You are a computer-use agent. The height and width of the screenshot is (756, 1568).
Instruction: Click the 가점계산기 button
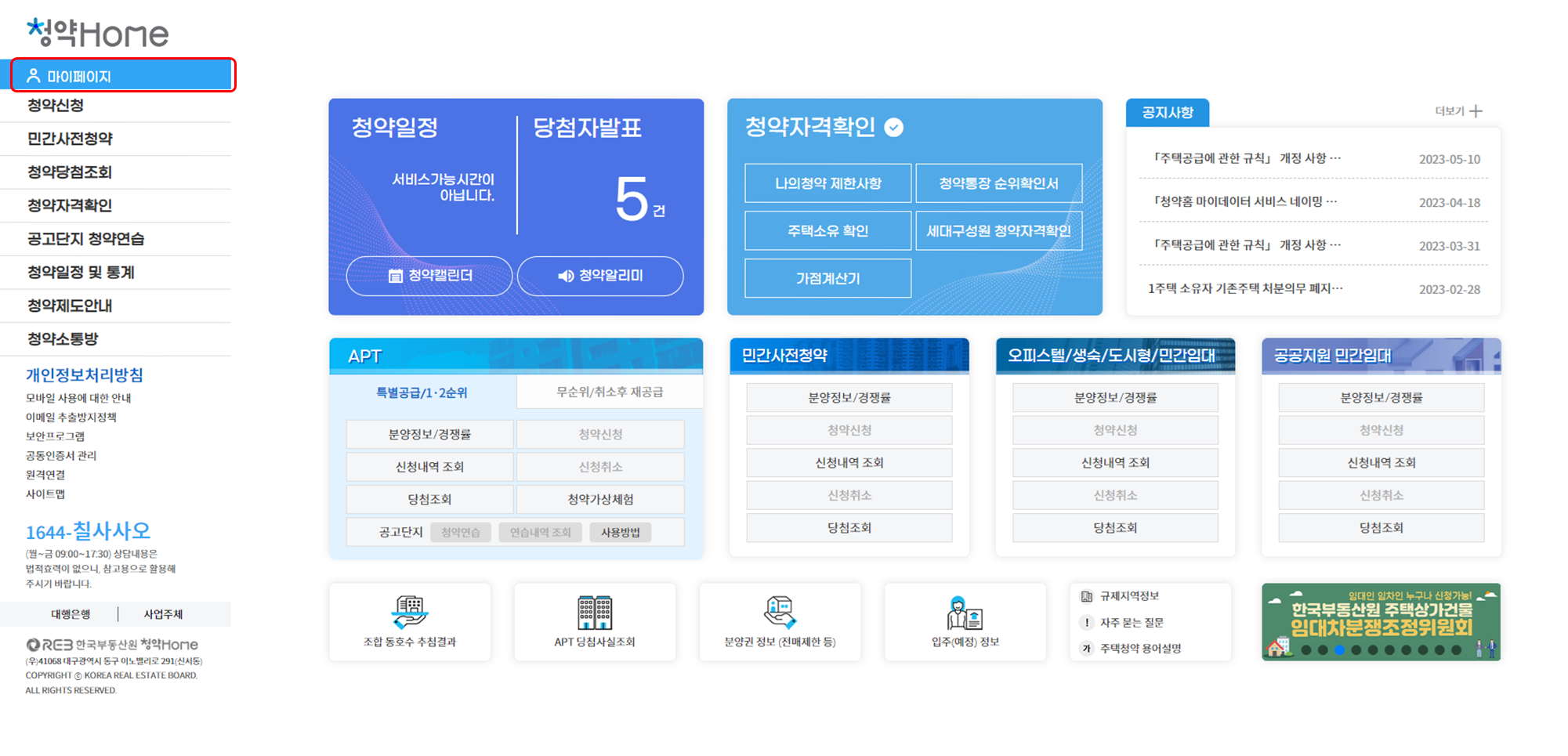point(827,277)
